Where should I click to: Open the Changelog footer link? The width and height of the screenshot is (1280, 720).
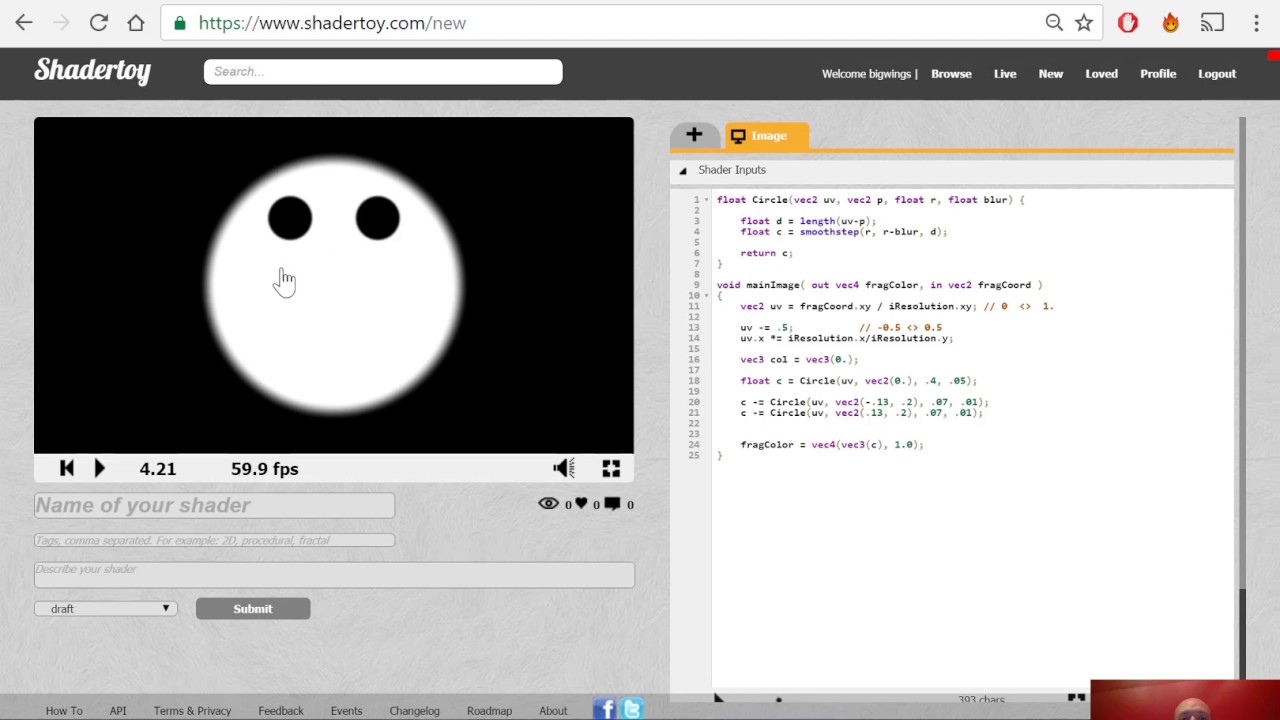[x=414, y=711]
